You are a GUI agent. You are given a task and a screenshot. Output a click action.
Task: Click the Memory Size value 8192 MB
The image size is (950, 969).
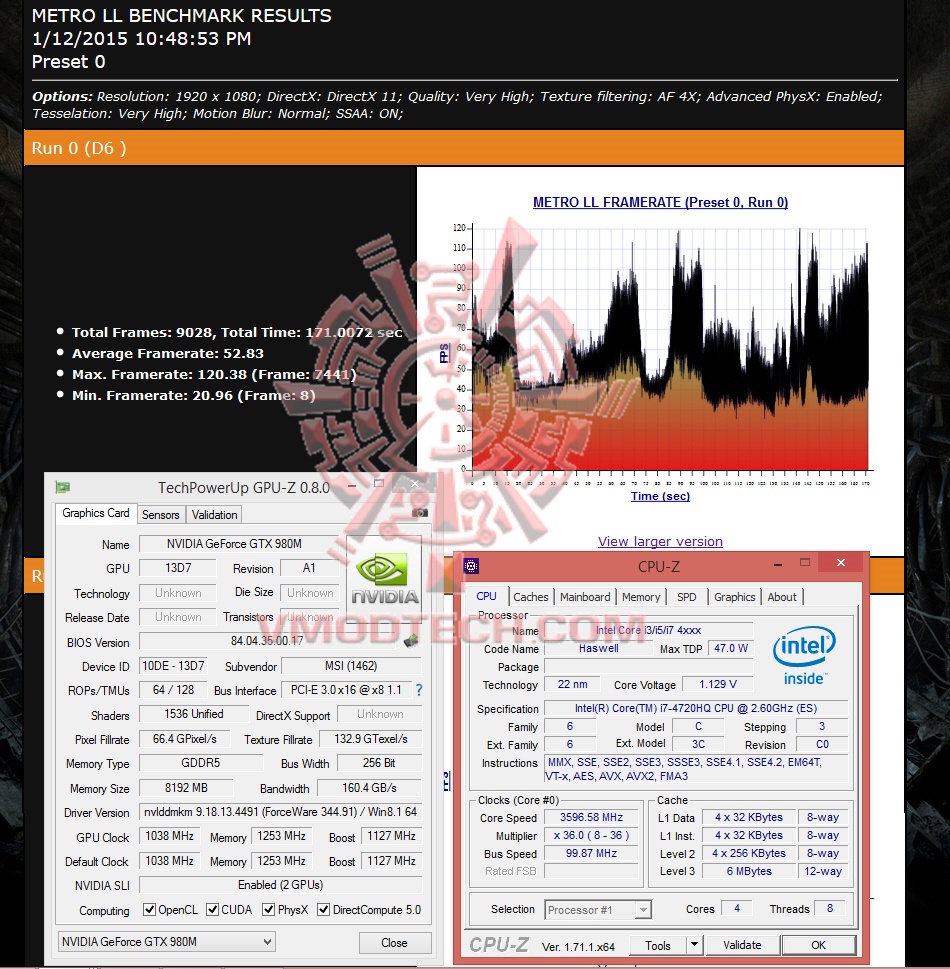[x=186, y=788]
